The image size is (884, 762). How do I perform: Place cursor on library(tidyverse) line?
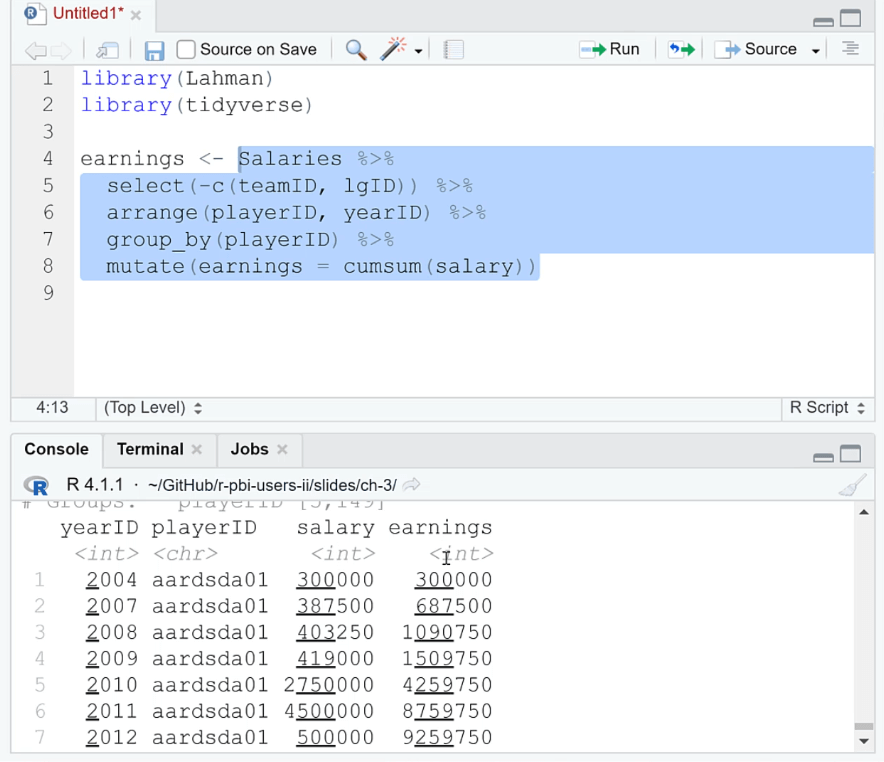pyautogui.click(x=197, y=105)
